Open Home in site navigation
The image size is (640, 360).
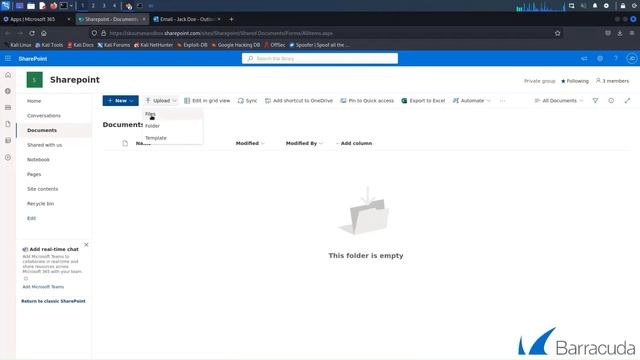[x=34, y=101]
